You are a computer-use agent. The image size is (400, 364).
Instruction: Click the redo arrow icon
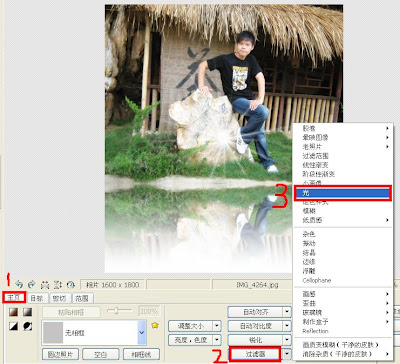tap(32, 285)
